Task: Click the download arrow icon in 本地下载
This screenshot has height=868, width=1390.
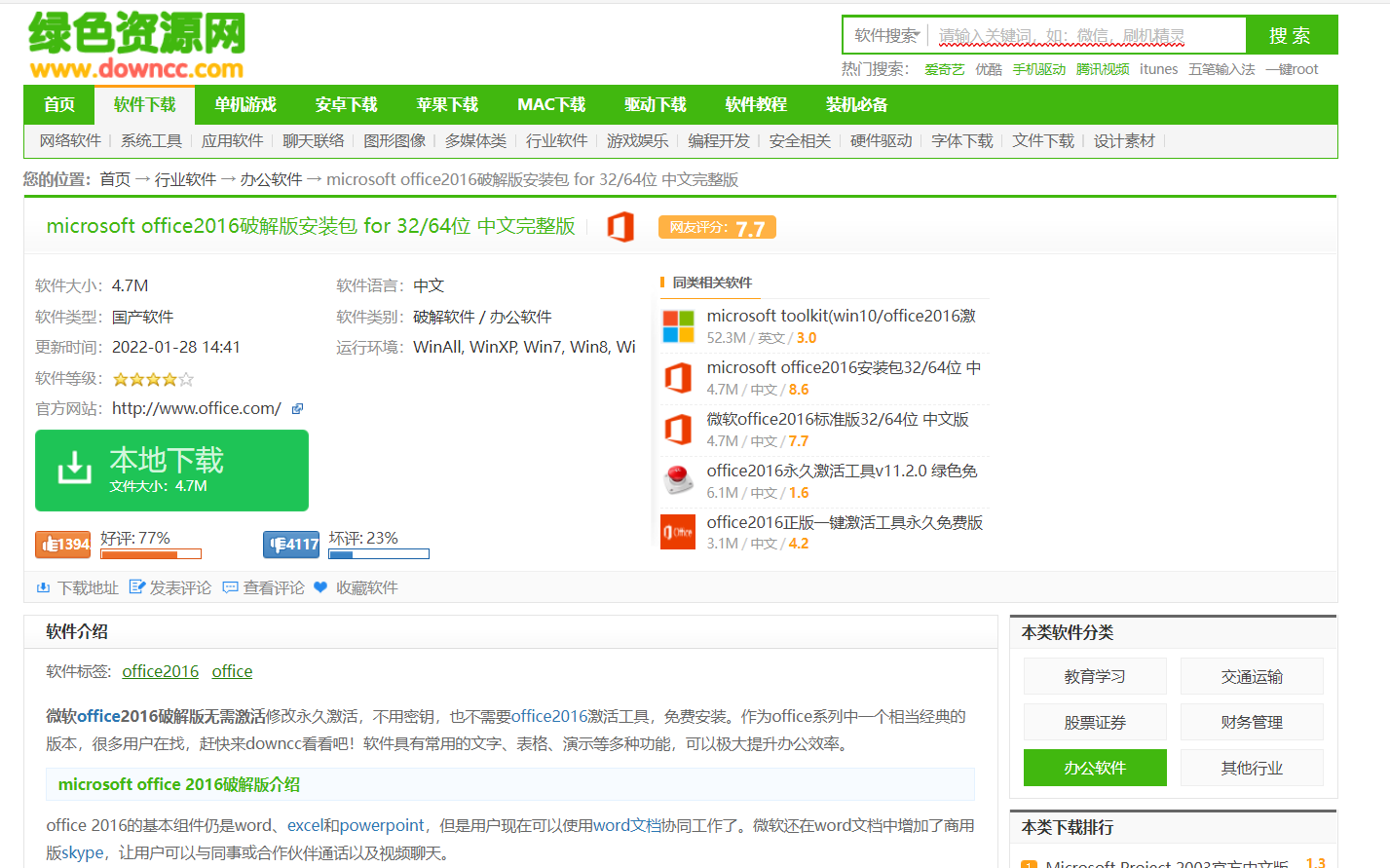Action: tap(75, 468)
